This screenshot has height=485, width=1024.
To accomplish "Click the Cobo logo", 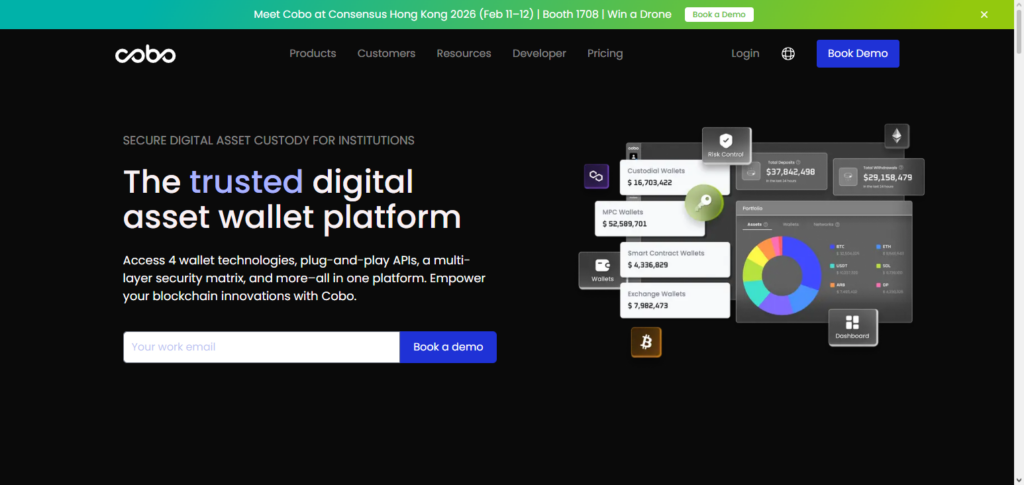I will point(145,54).
